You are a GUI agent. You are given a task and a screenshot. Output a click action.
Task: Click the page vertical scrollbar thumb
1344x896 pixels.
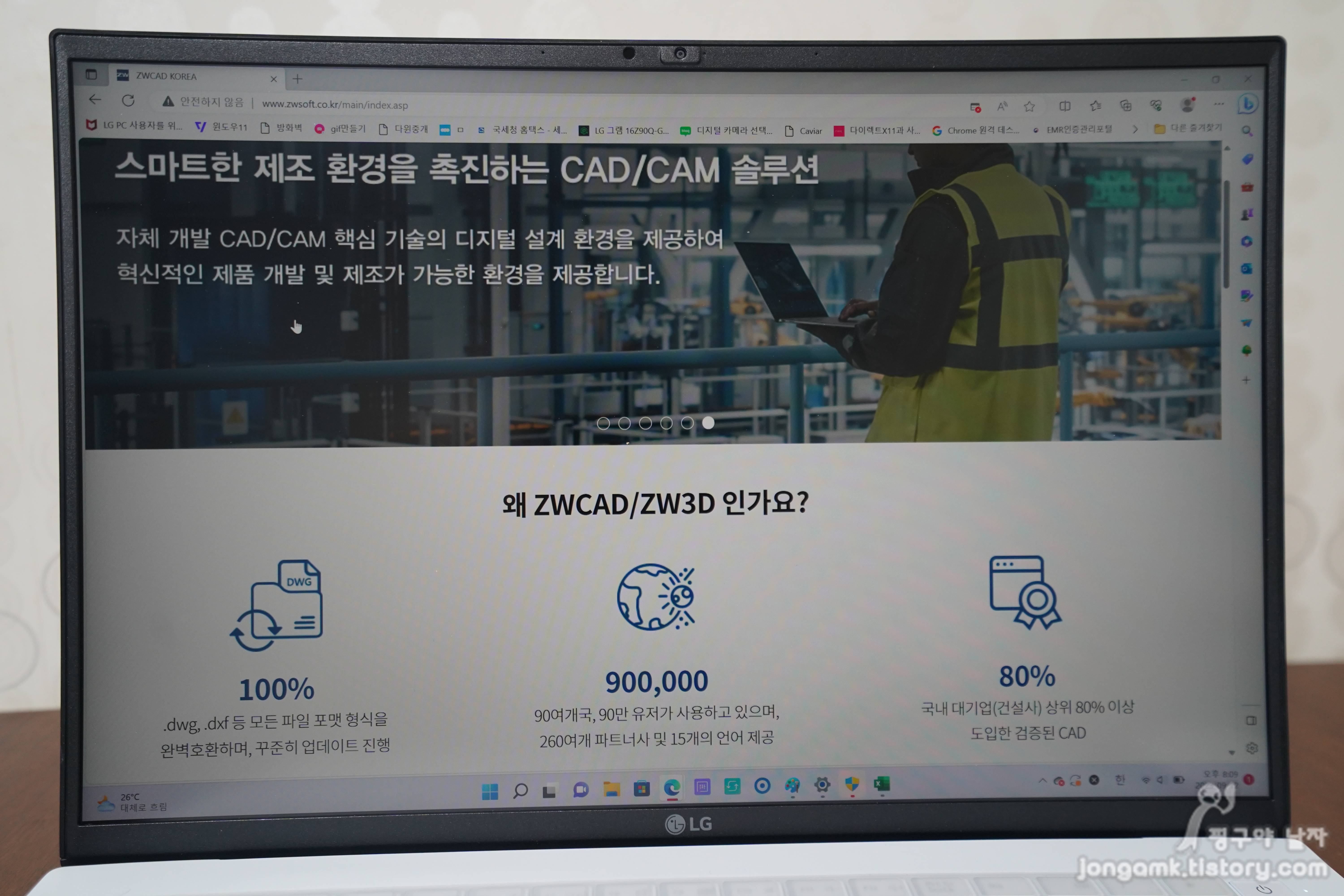click(1226, 234)
